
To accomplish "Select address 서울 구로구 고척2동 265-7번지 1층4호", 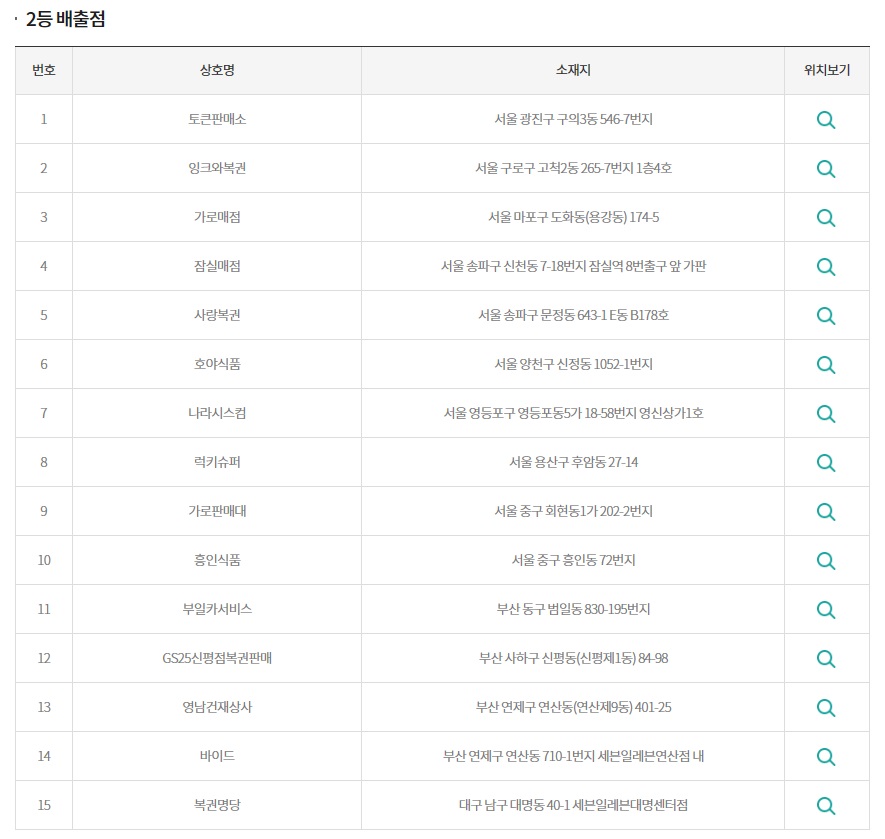I will (573, 168).
